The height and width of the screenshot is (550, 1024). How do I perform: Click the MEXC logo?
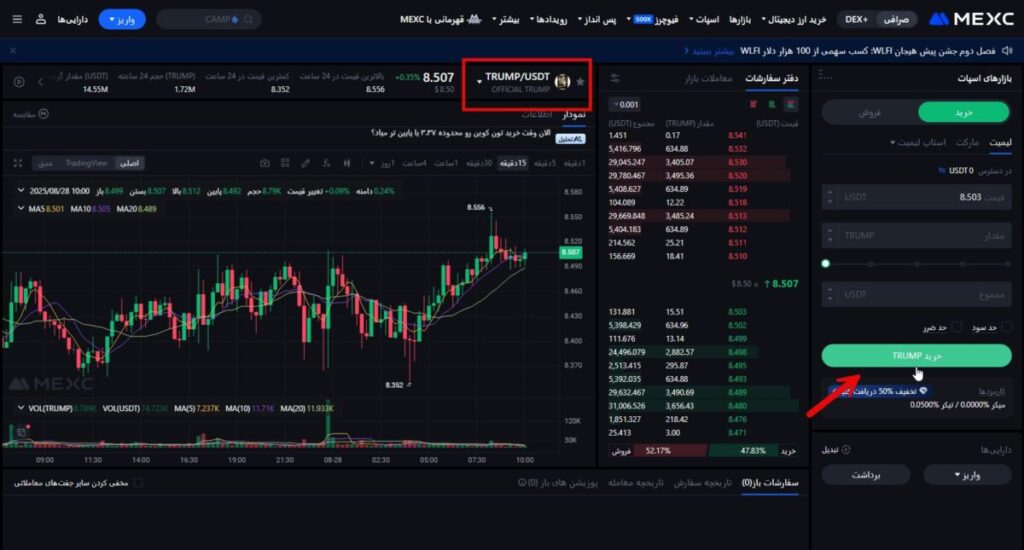tap(971, 19)
